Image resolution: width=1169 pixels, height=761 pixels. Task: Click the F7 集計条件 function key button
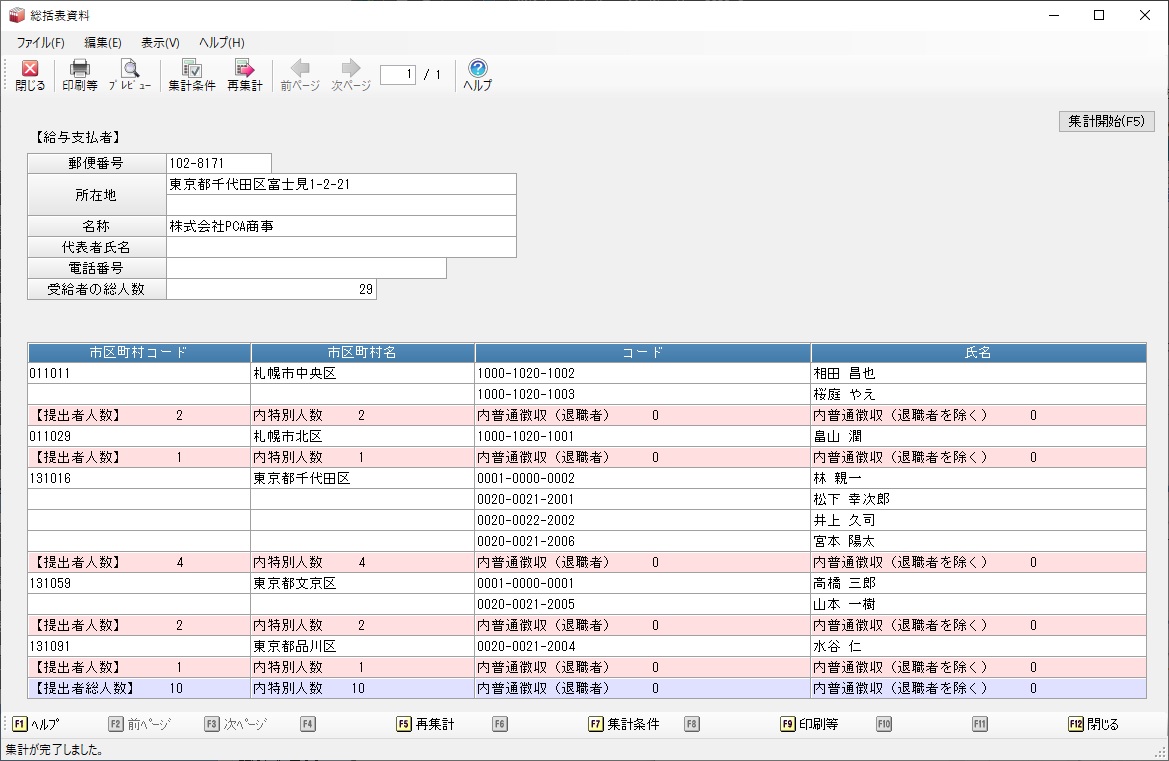click(624, 724)
